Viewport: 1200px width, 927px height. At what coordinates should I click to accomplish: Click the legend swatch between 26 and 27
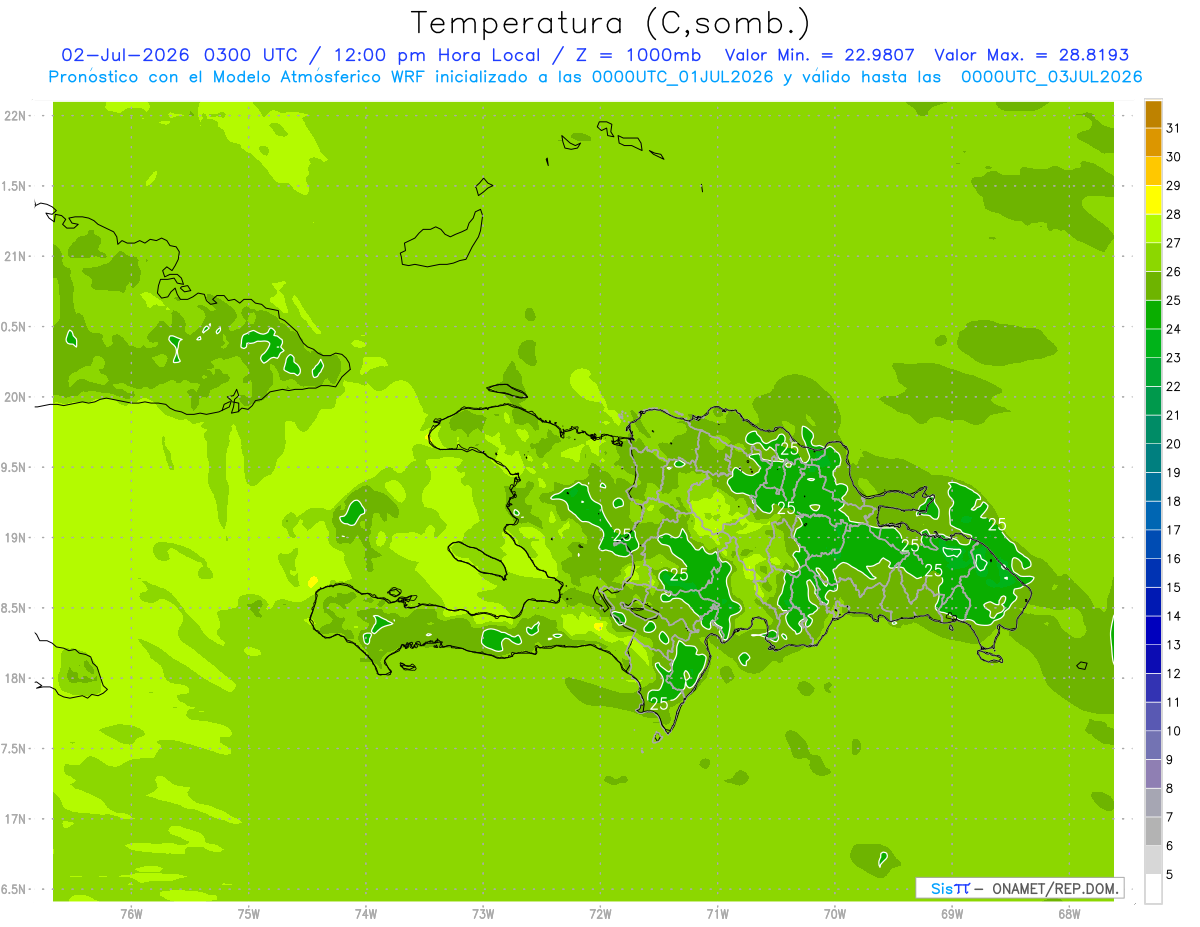click(1153, 257)
